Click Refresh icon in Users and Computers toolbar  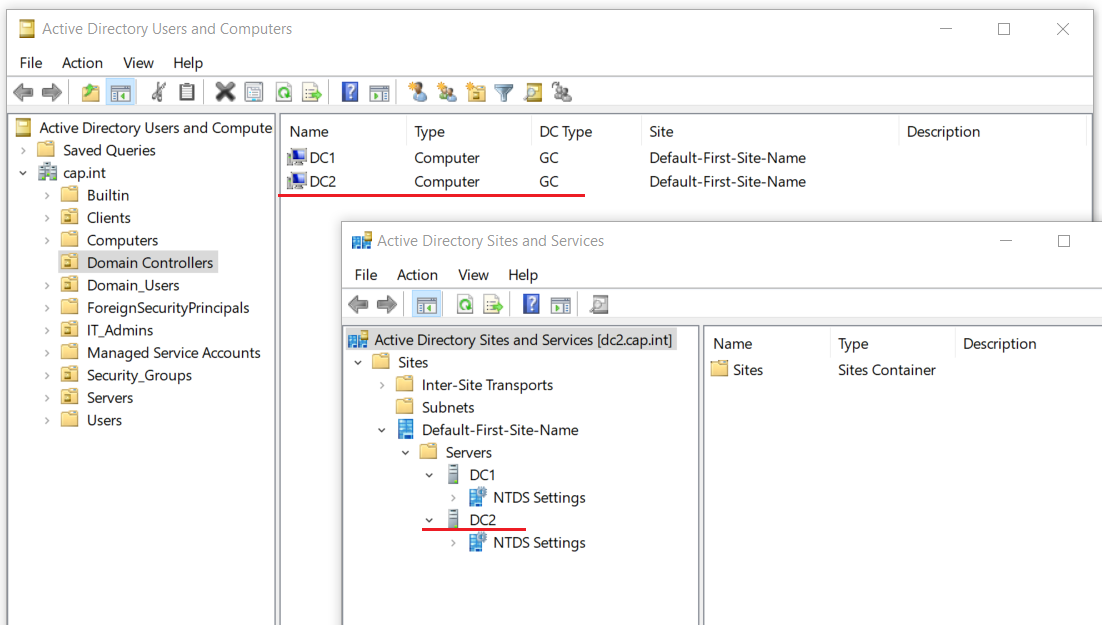tap(283, 92)
